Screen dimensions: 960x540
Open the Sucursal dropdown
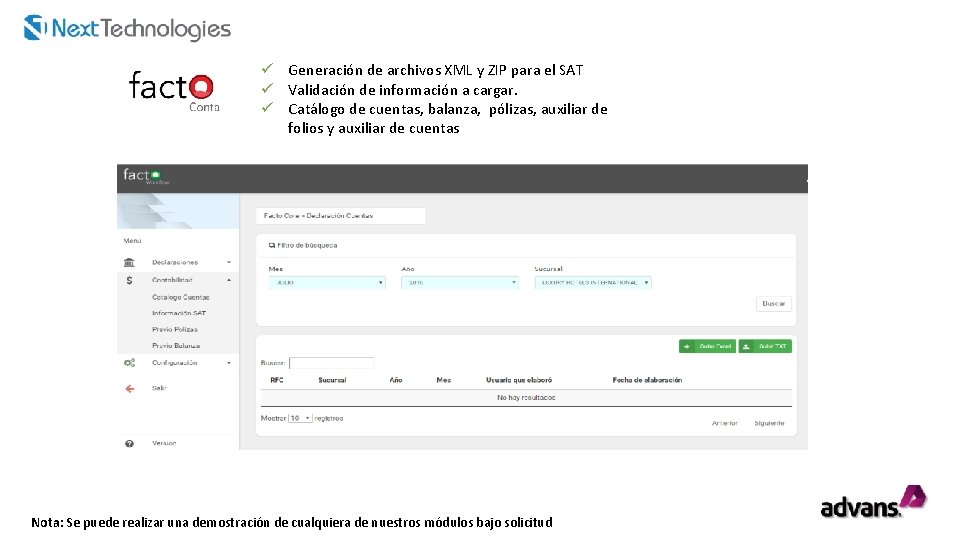pyautogui.click(x=593, y=283)
